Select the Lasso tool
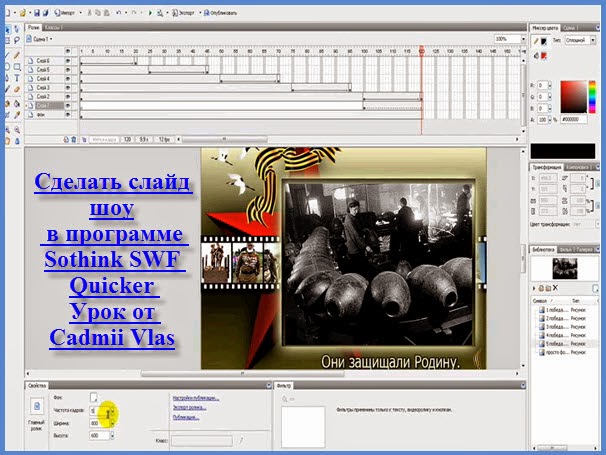The image size is (606, 455). [x=17, y=40]
